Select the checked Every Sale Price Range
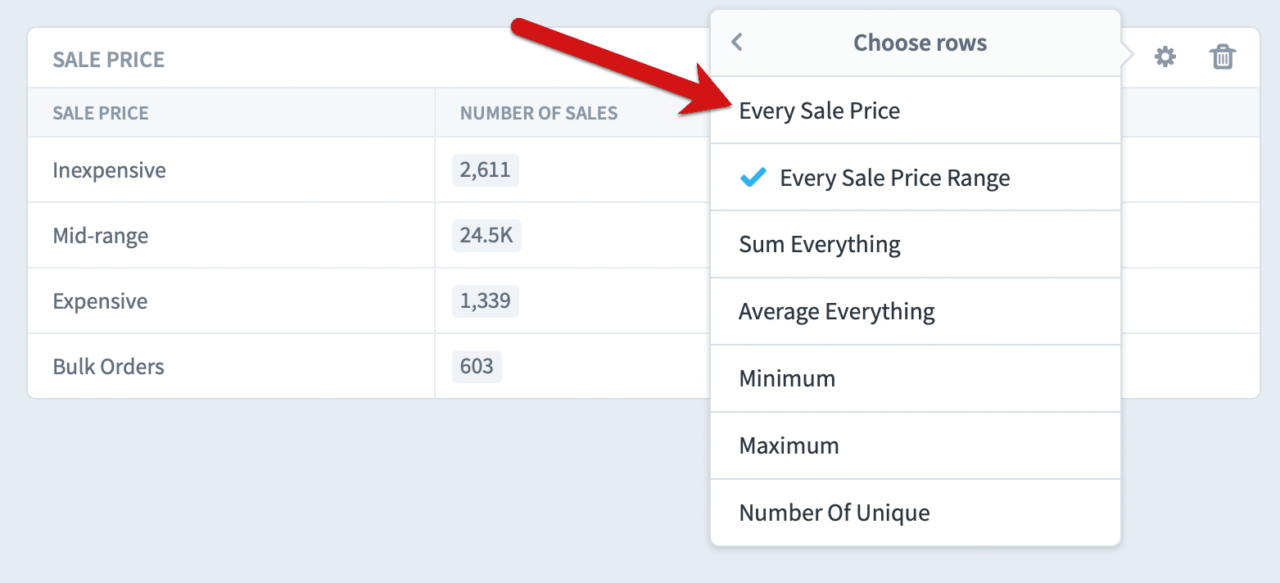This screenshot has width=1280, height=583. [894, 178]
